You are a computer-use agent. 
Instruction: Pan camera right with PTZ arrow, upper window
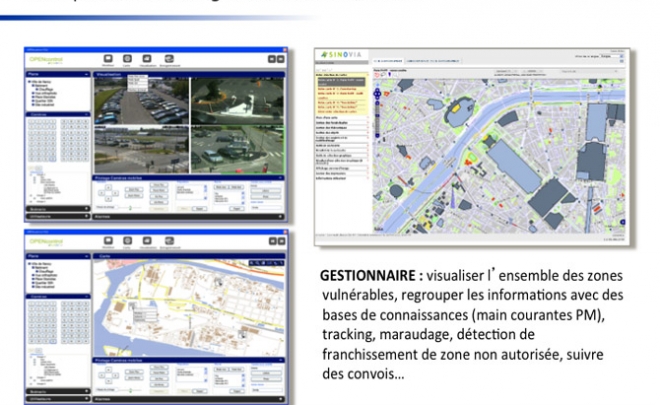click(116, 193)
